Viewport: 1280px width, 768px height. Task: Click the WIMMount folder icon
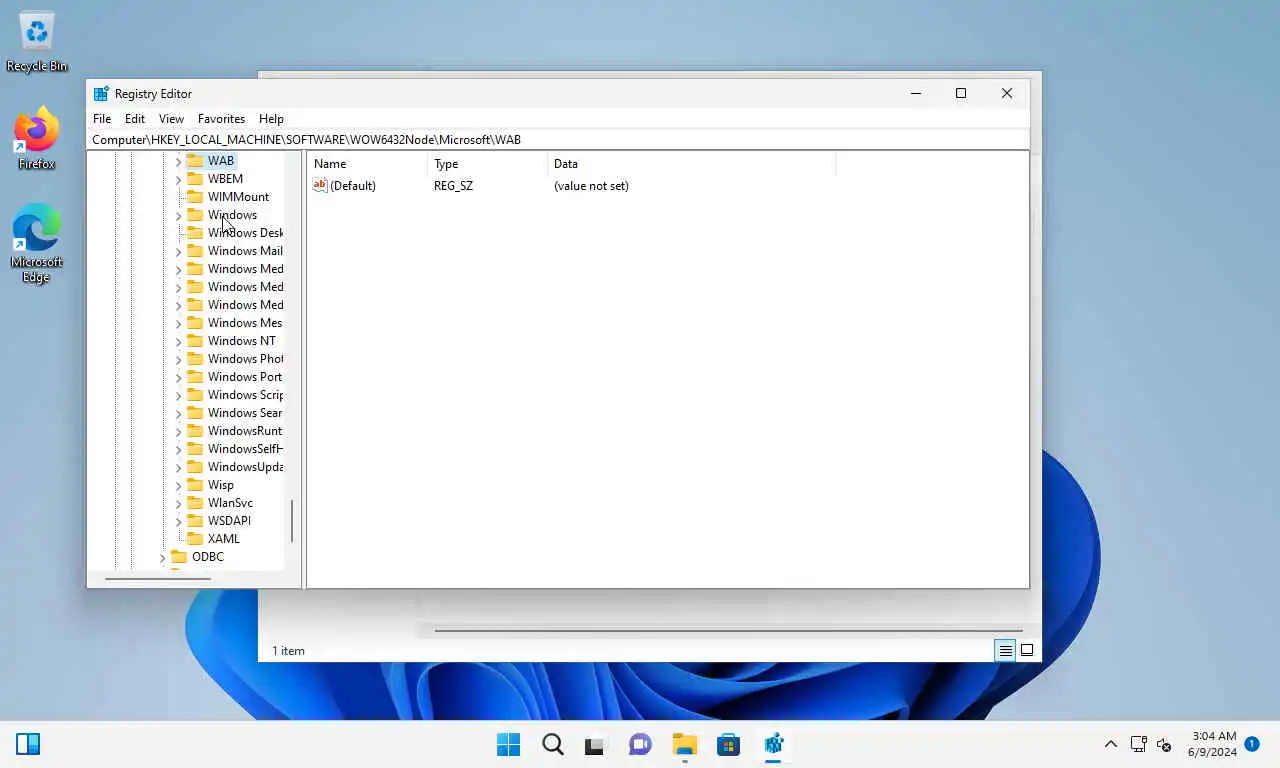point(195,197)
